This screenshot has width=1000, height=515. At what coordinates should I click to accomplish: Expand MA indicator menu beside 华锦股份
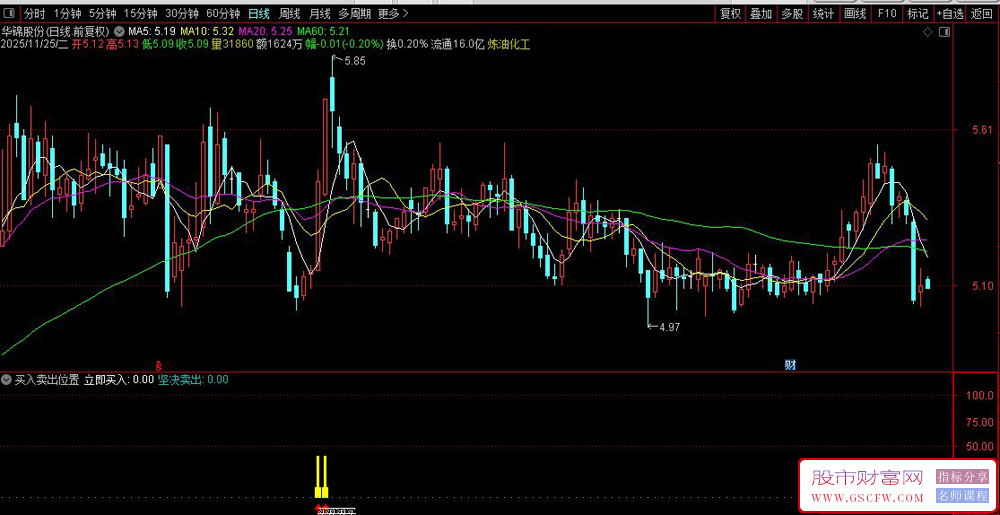click(x=119, y=31)
